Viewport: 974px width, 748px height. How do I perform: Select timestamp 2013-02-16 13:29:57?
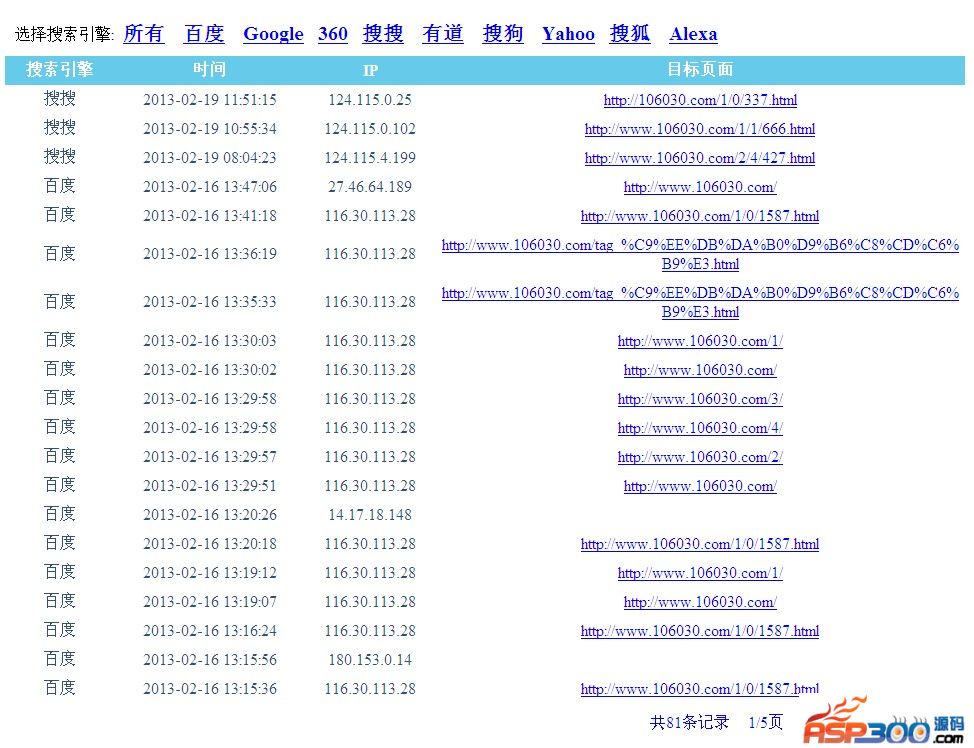[210, 457]
